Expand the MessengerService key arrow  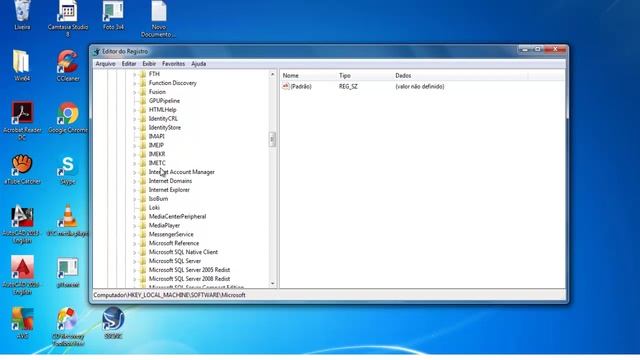click(135, 235)
